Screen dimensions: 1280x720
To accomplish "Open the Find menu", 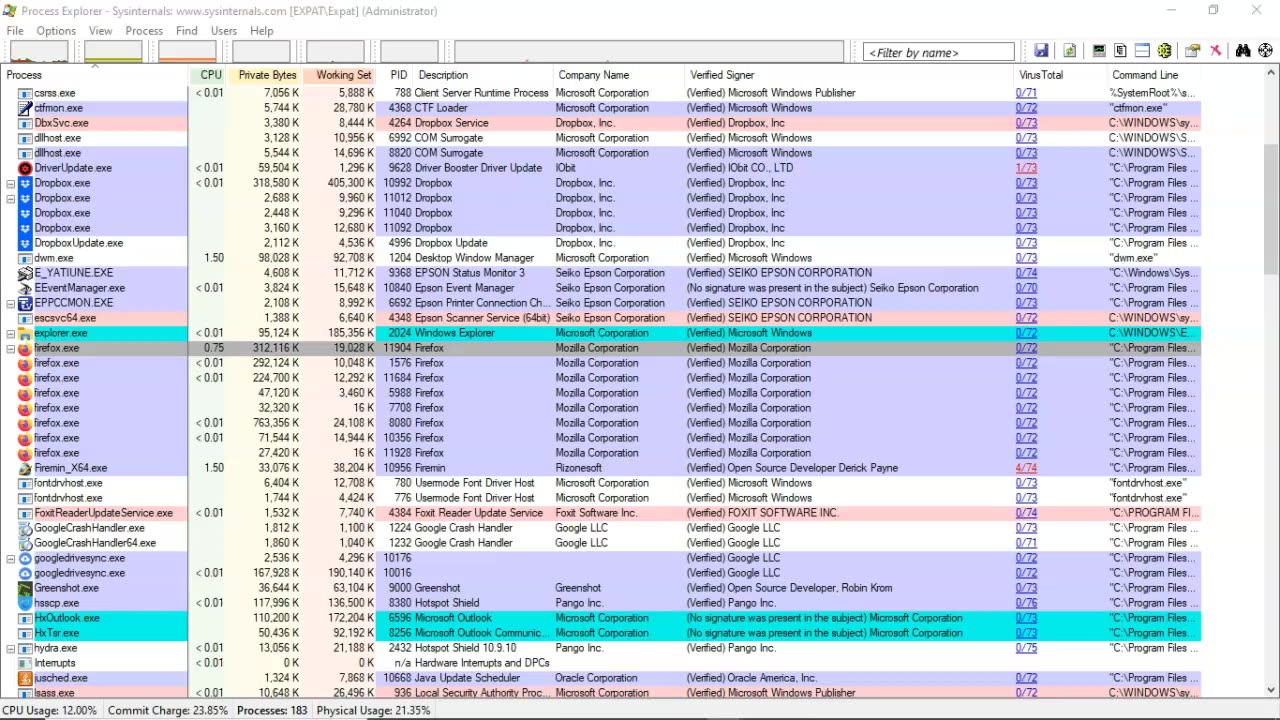I will point(186,31).
